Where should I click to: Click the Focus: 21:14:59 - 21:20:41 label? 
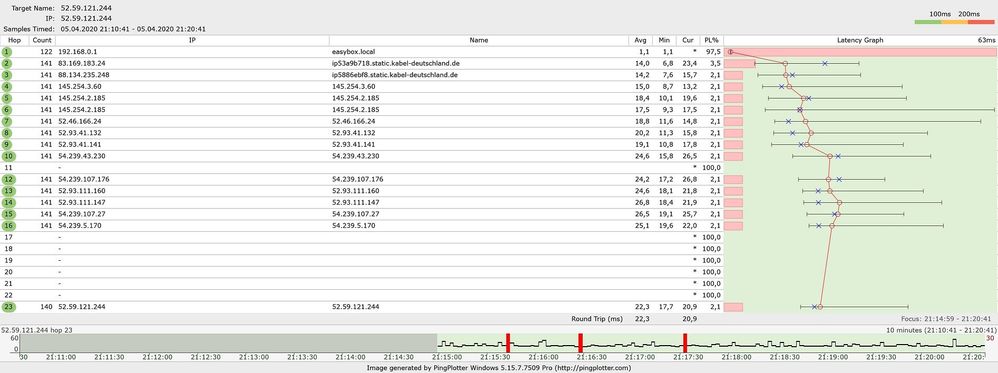946,319
